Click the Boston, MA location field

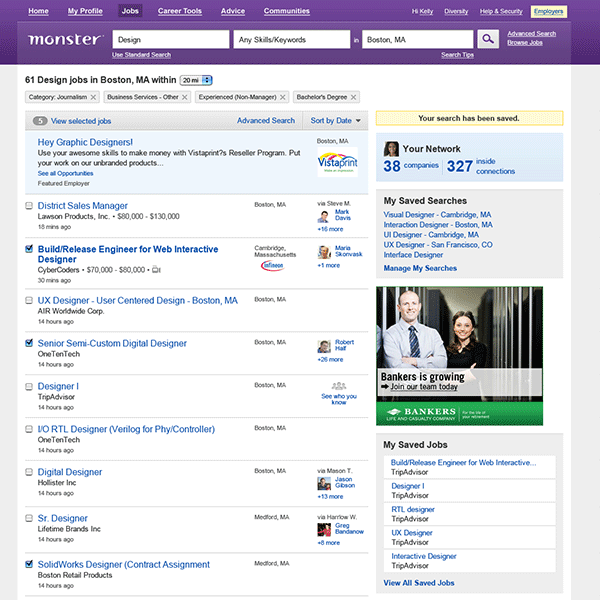[417, 39]
